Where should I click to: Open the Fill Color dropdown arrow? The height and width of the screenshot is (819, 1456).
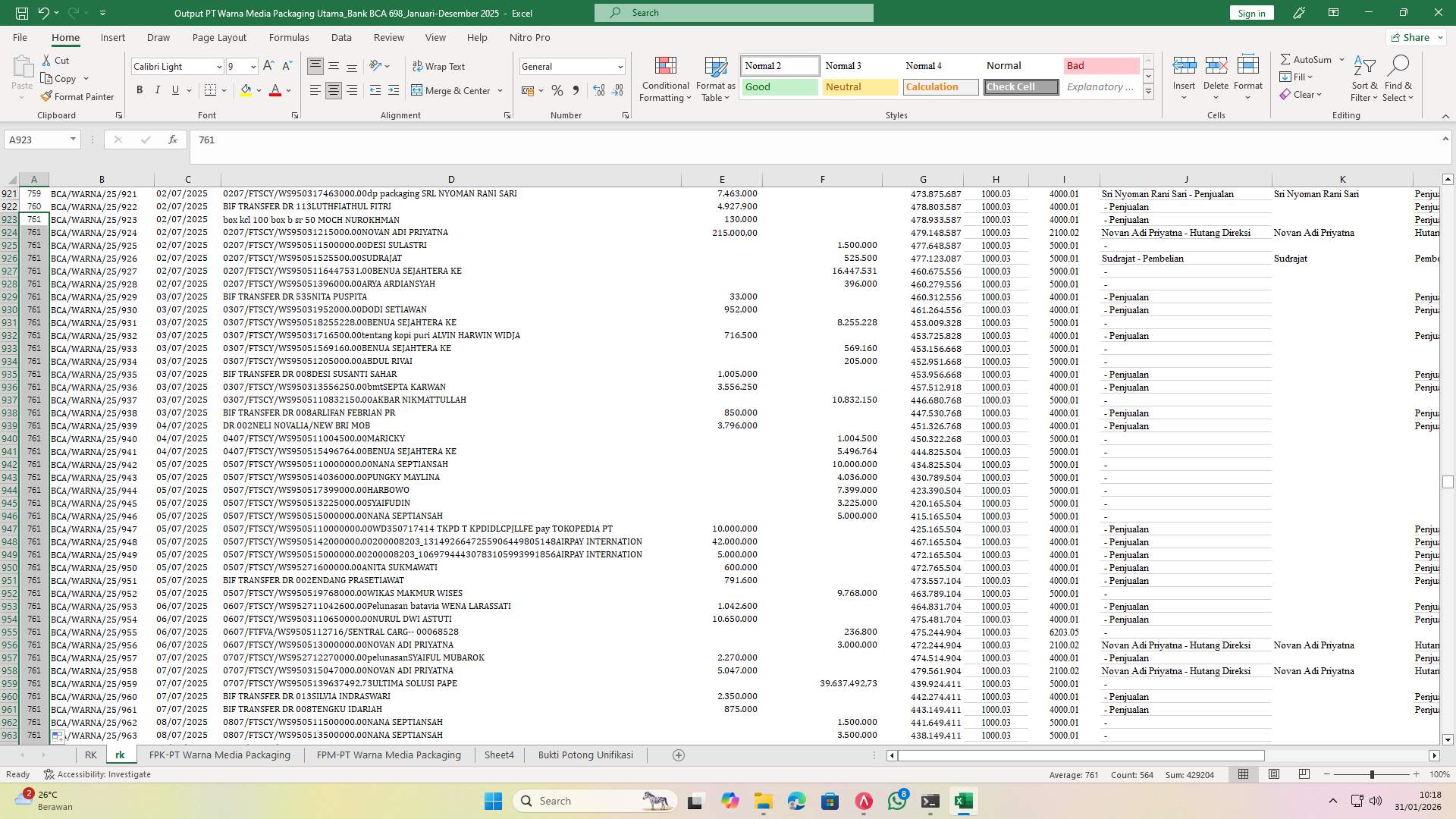[x=257, y=89]
